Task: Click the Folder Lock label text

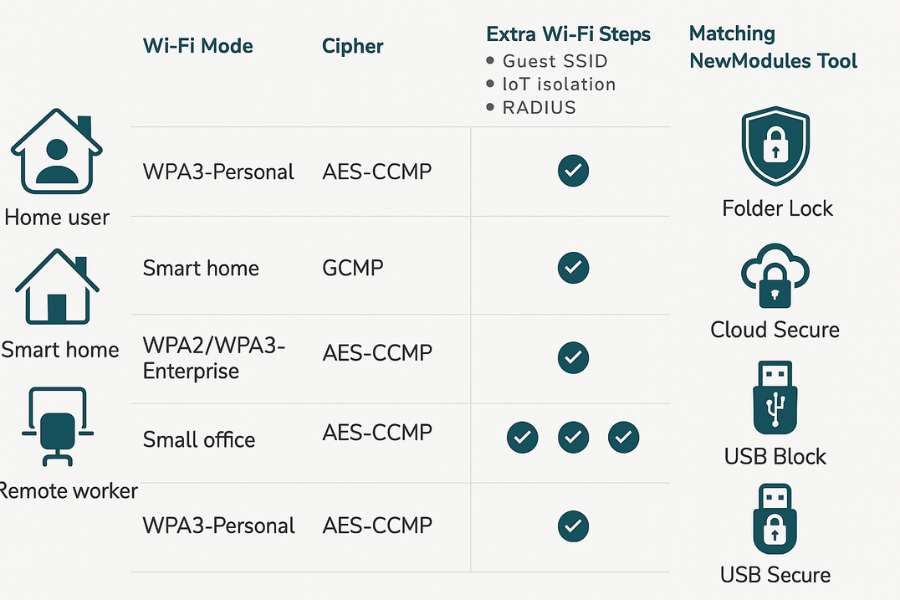Action: click(777, 209)
